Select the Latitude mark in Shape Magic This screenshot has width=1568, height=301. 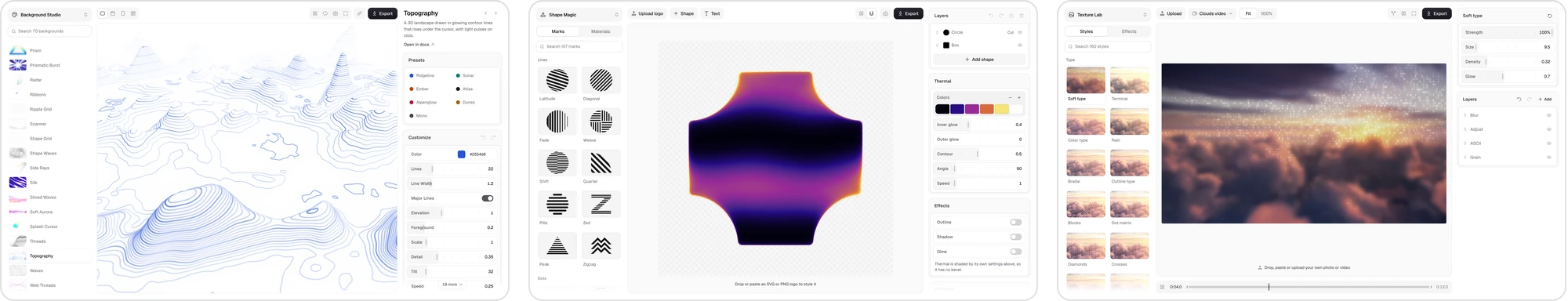[x=557, y=80]
